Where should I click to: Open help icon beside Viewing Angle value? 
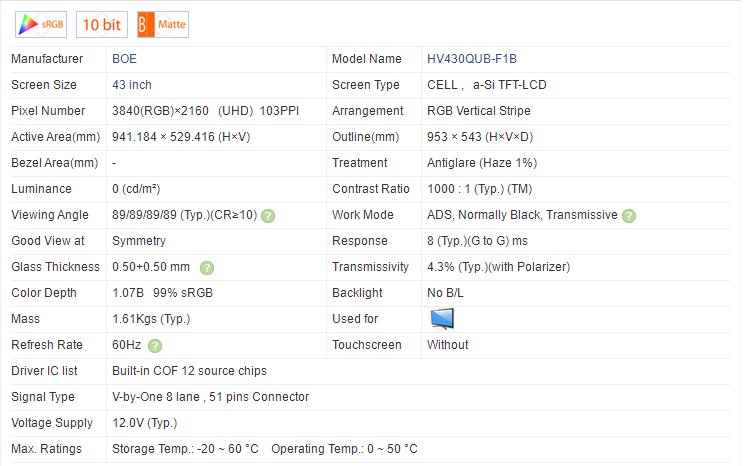tap(268, 215)
